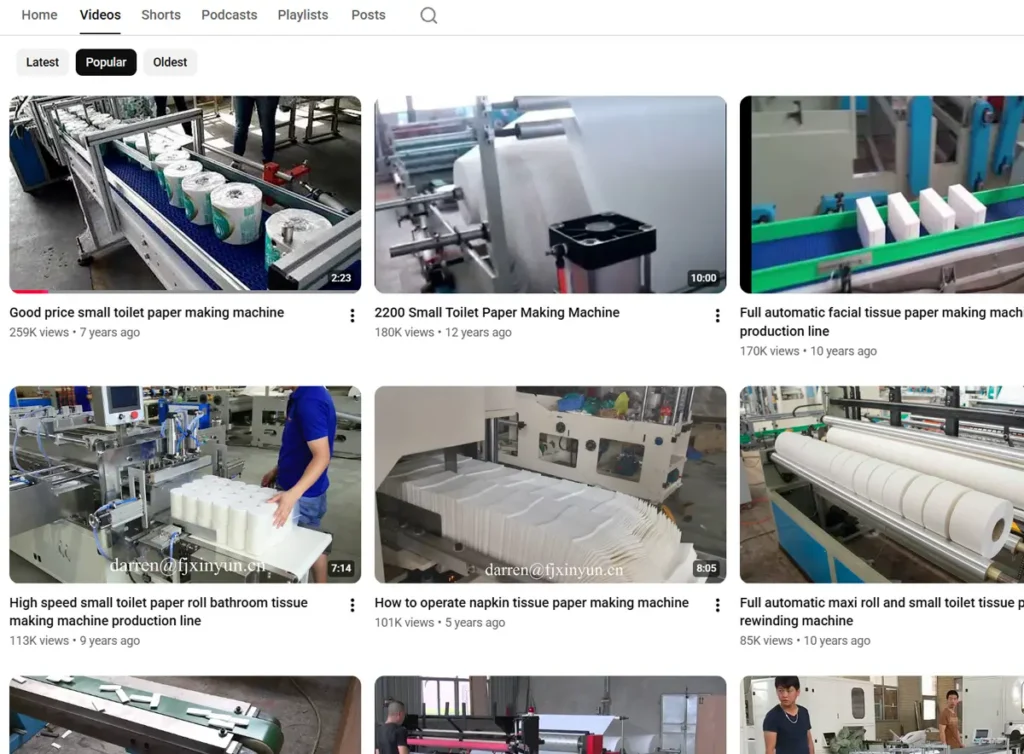Search the channel with magnifier icon
Image resolution: width=1024 pixels, height=754 pixels.
click(x=428, y=15)
